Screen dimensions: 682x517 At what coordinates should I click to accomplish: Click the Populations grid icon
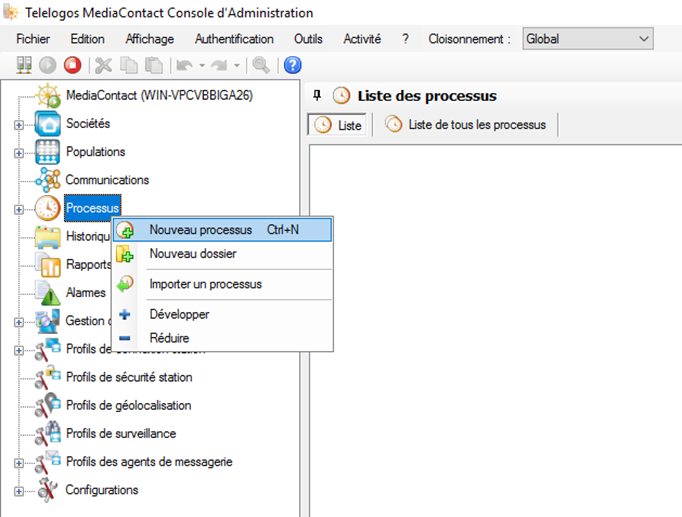48,152
